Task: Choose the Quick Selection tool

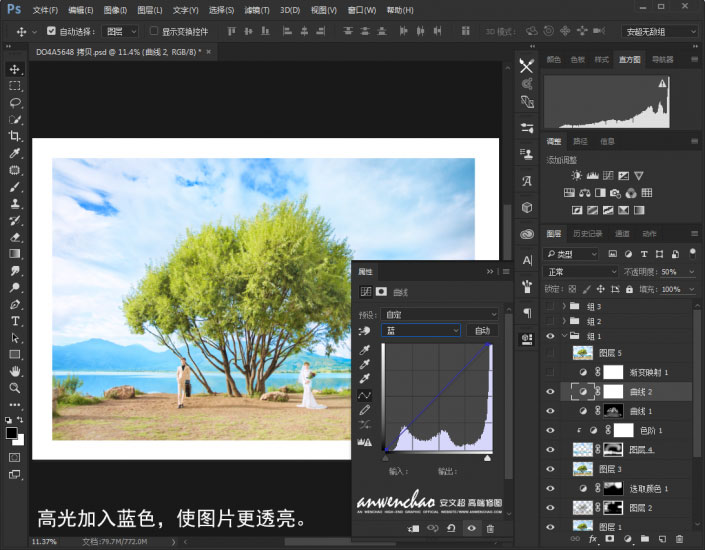Action: click(x=14, y=120)
